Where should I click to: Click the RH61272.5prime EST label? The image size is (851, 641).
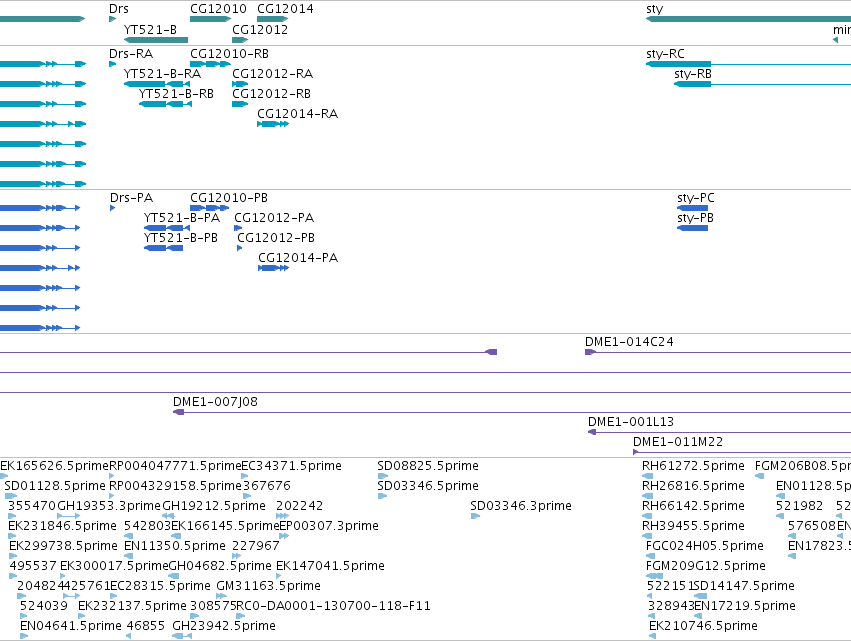click(693, 466)
